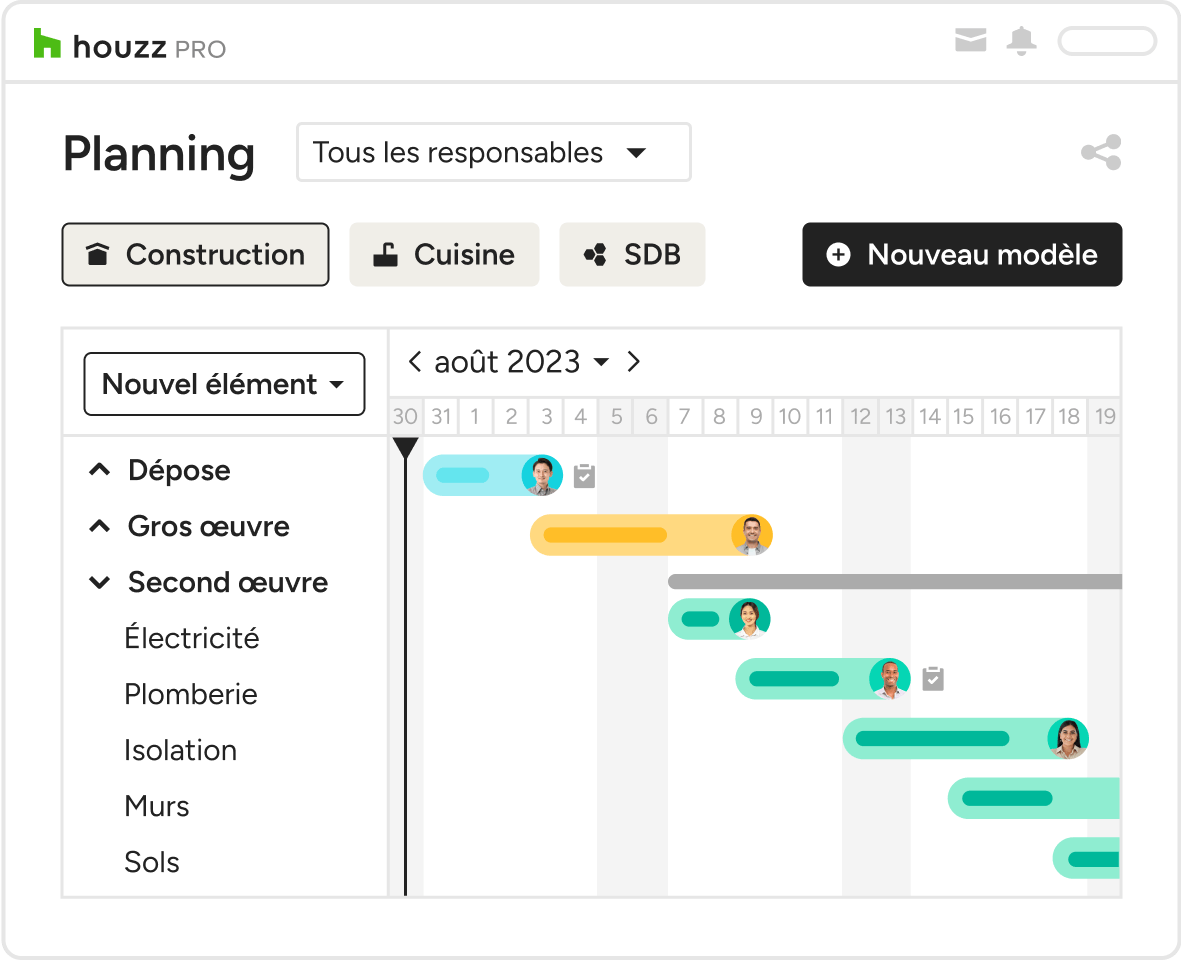Open the août 2023 month picker
The width and height of the screenshot is (1181, 960).
(x=520, y=362)
